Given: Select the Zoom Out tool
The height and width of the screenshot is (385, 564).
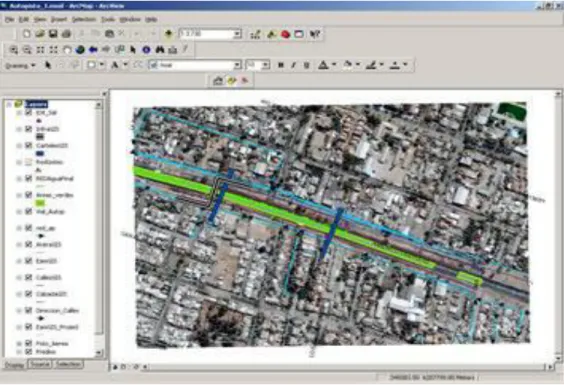Looking at the screenshot, I should 27,50.
